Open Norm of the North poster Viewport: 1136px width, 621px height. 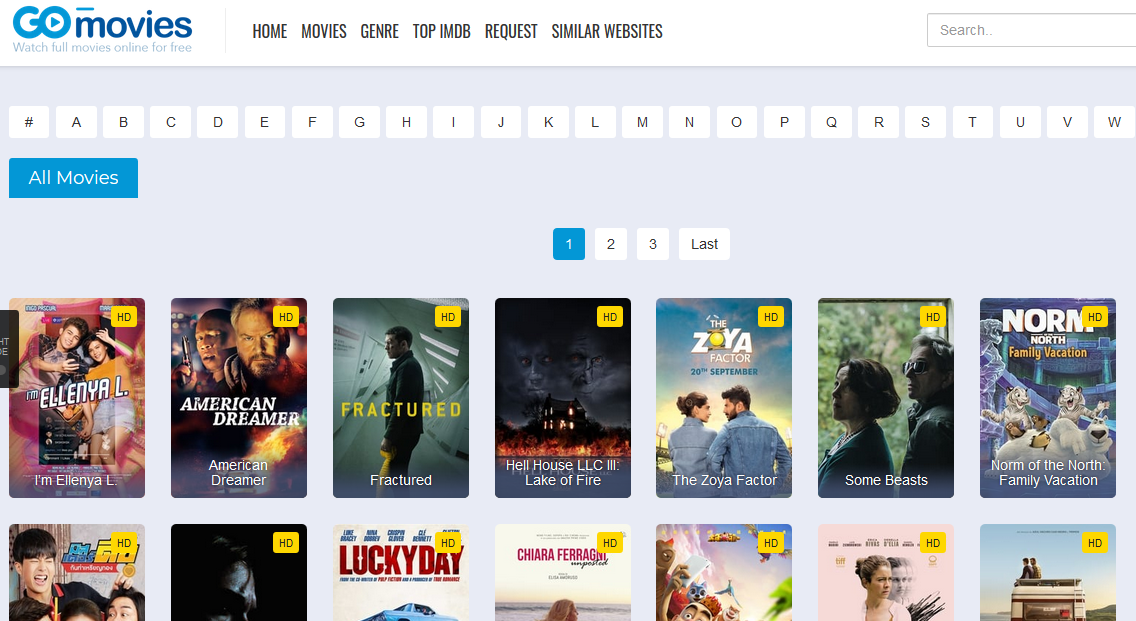point(1048,398)
